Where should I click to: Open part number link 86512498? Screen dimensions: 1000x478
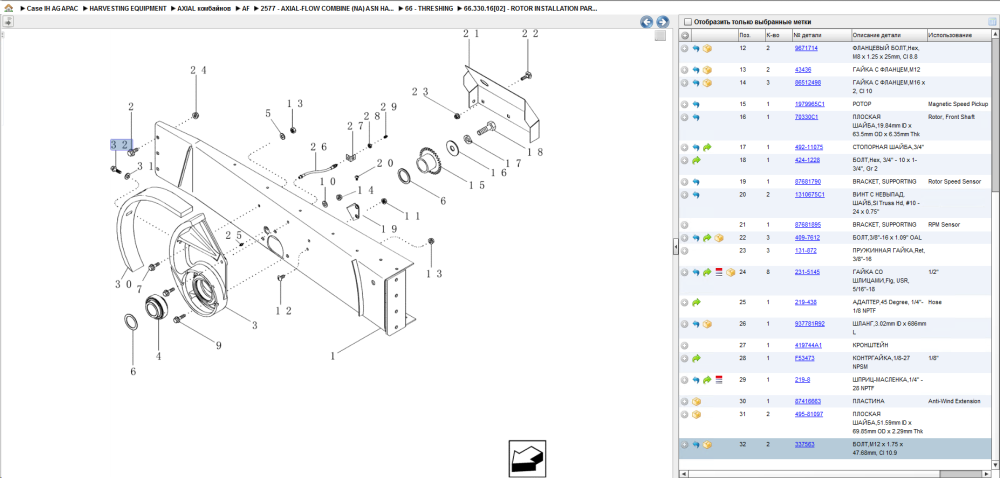pyautogui.click(x=807, y=82)
